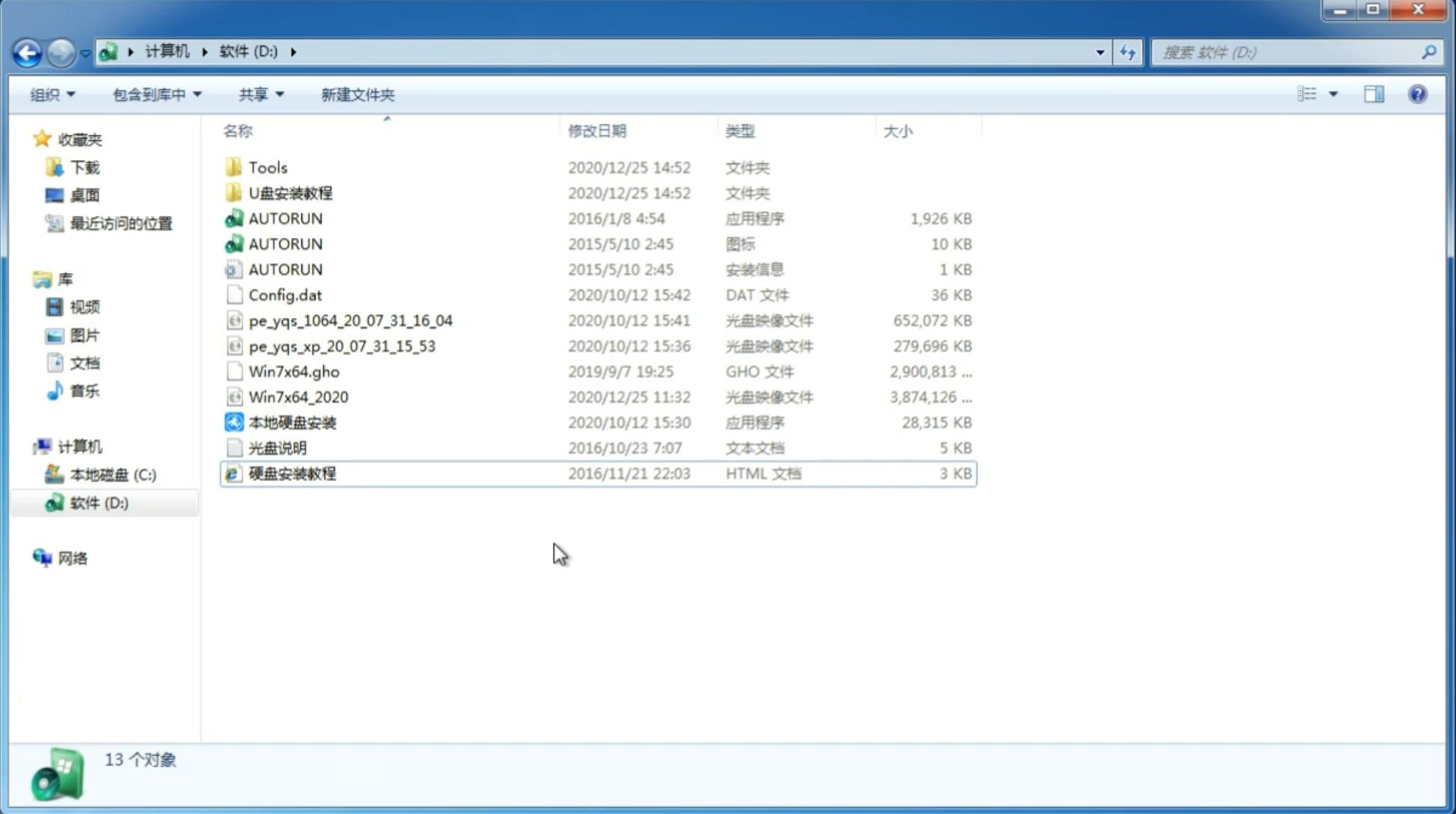Open pe_yqs_1064 optical image file
1456x814 pixels.
[x=351, y=320]
